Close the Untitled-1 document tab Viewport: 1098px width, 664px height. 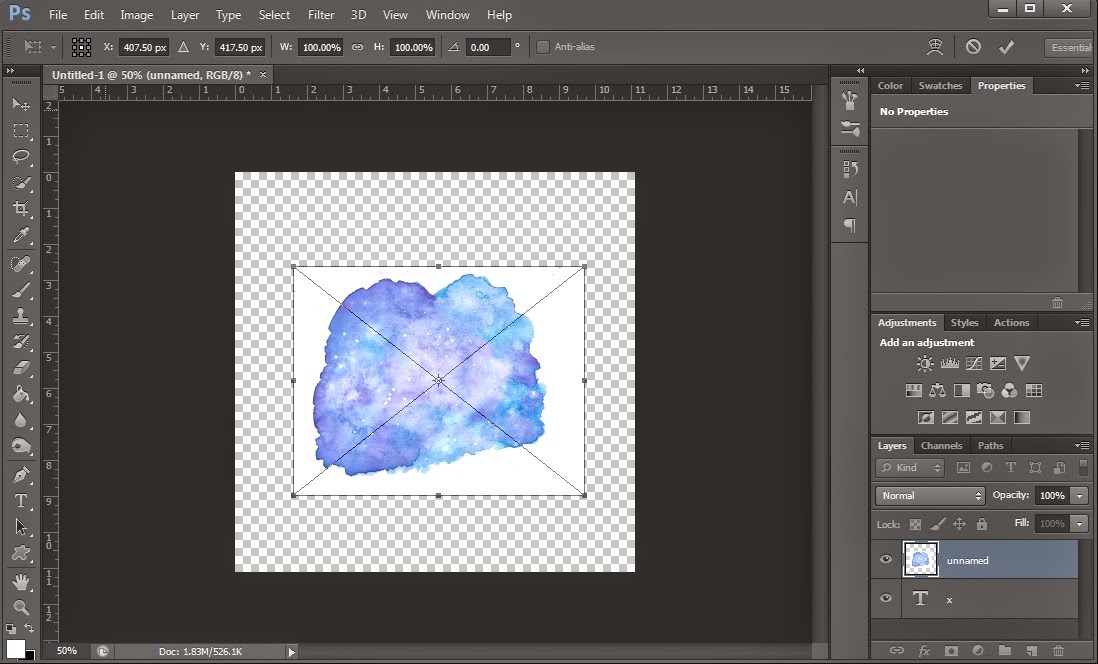tap(263, 74)
